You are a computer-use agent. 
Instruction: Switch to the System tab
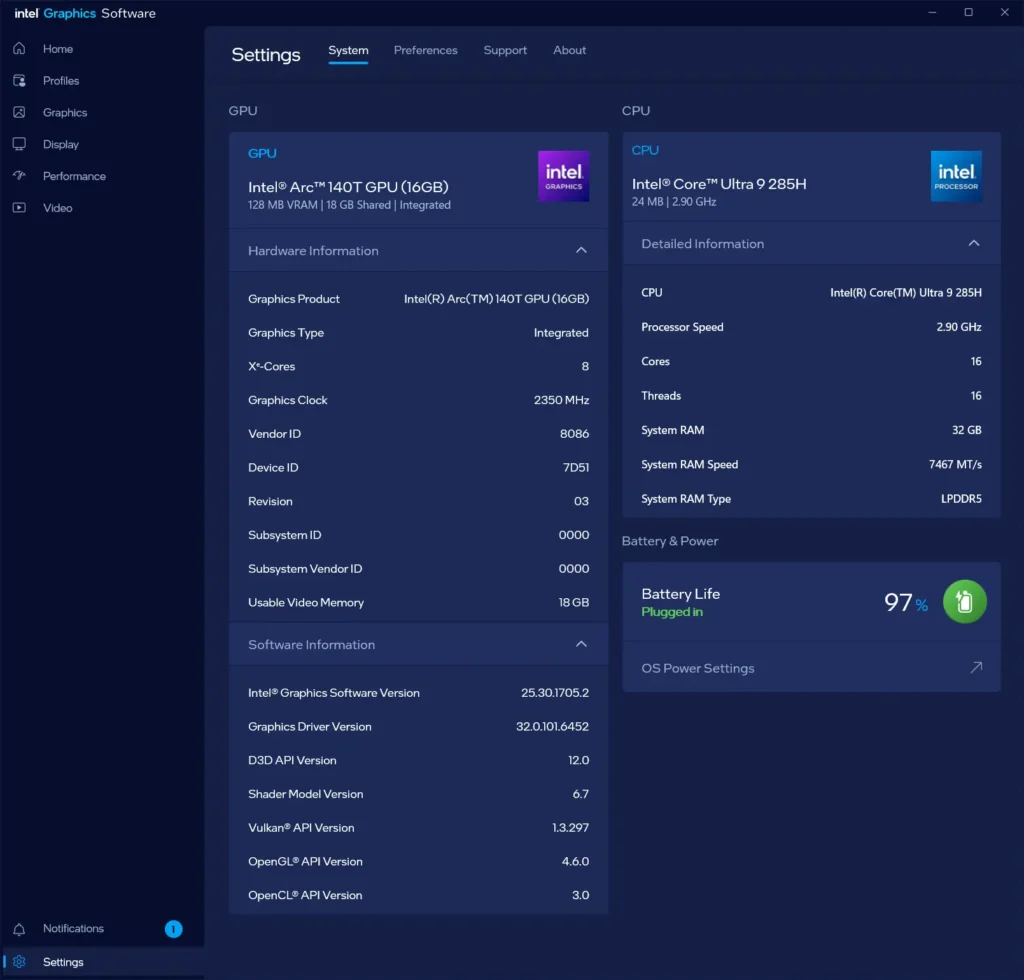(348, 50)
